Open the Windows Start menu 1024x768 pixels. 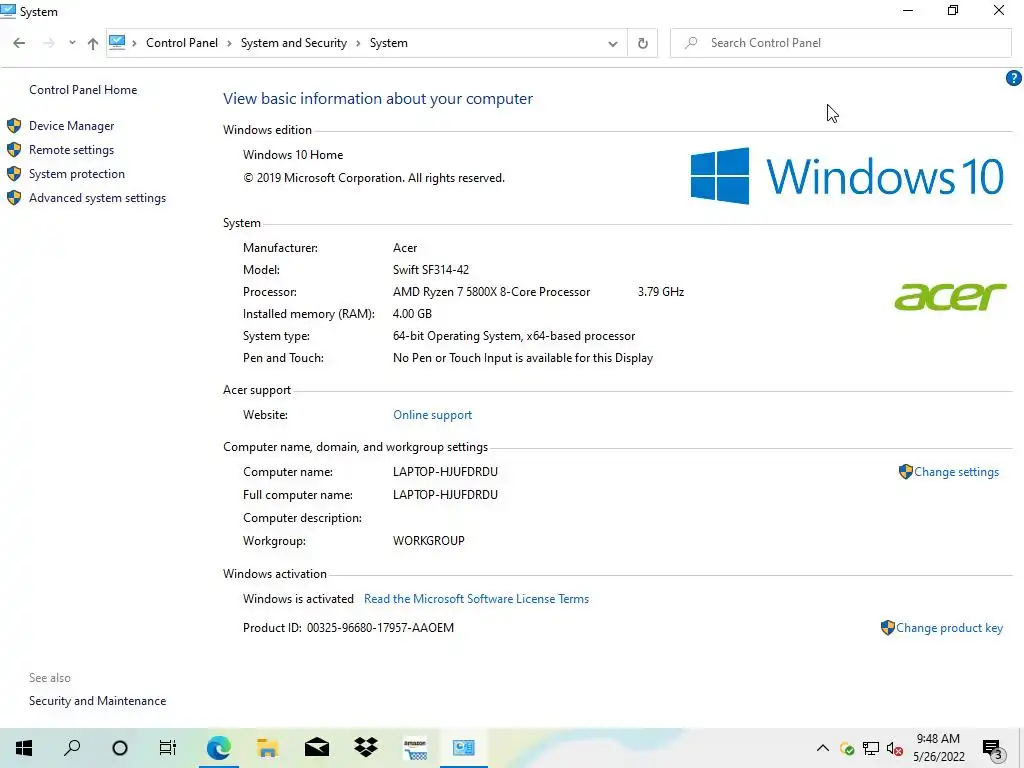click(24, 748)
